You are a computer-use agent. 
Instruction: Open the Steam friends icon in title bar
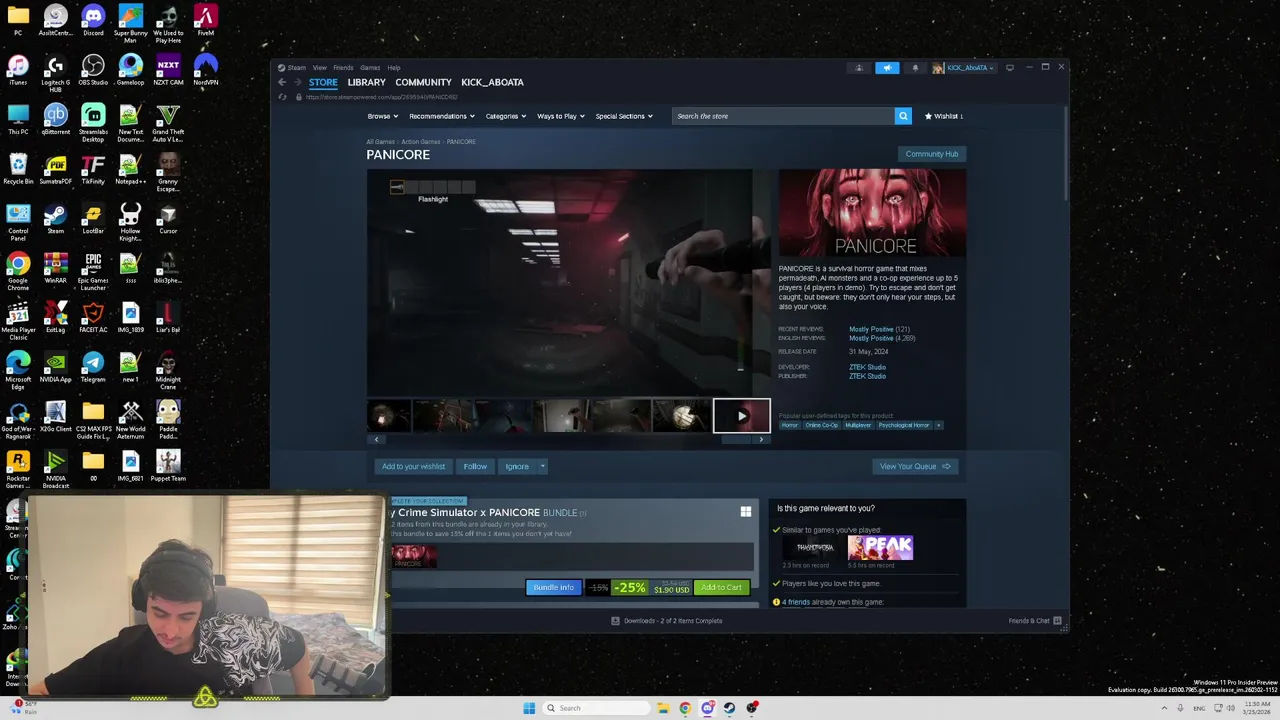[859, 68]
